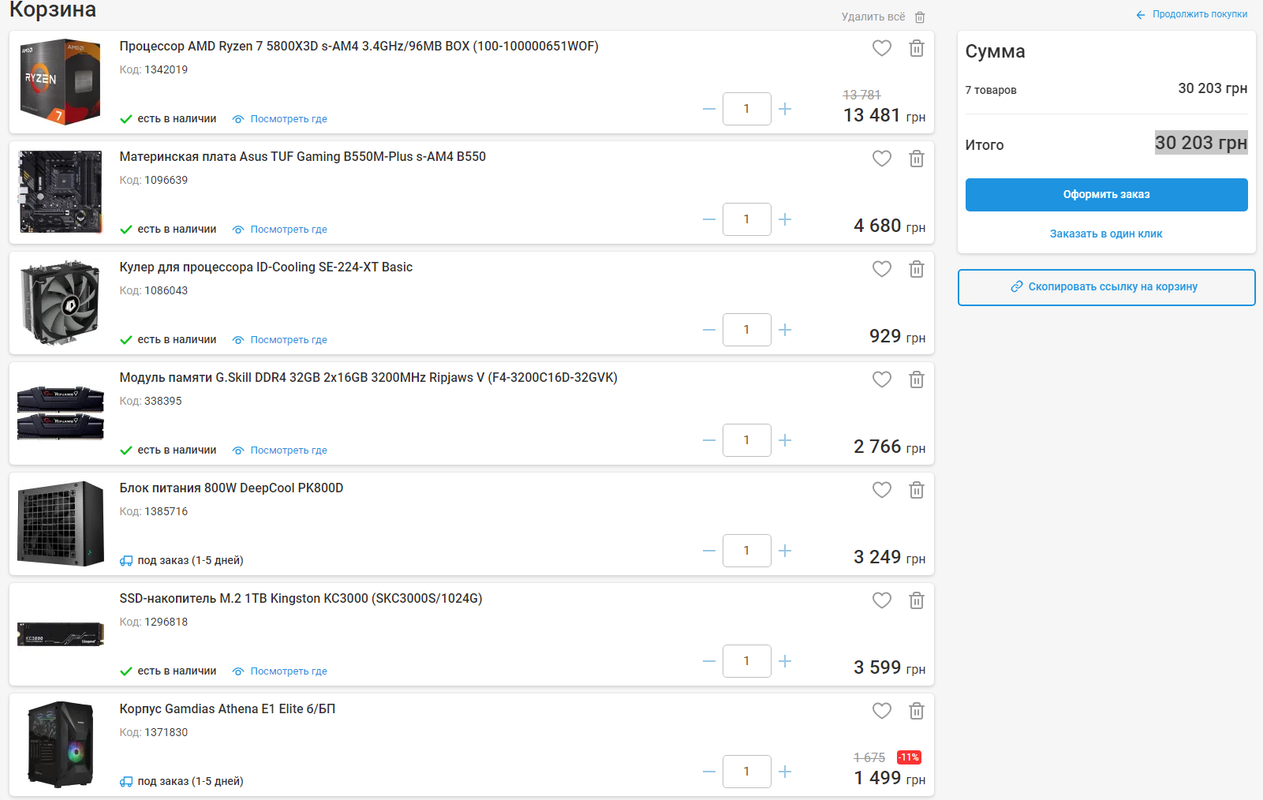
Task: Click the ID-Cooling cooler product image
Action: pyautogui.click(x=60, y=303)
